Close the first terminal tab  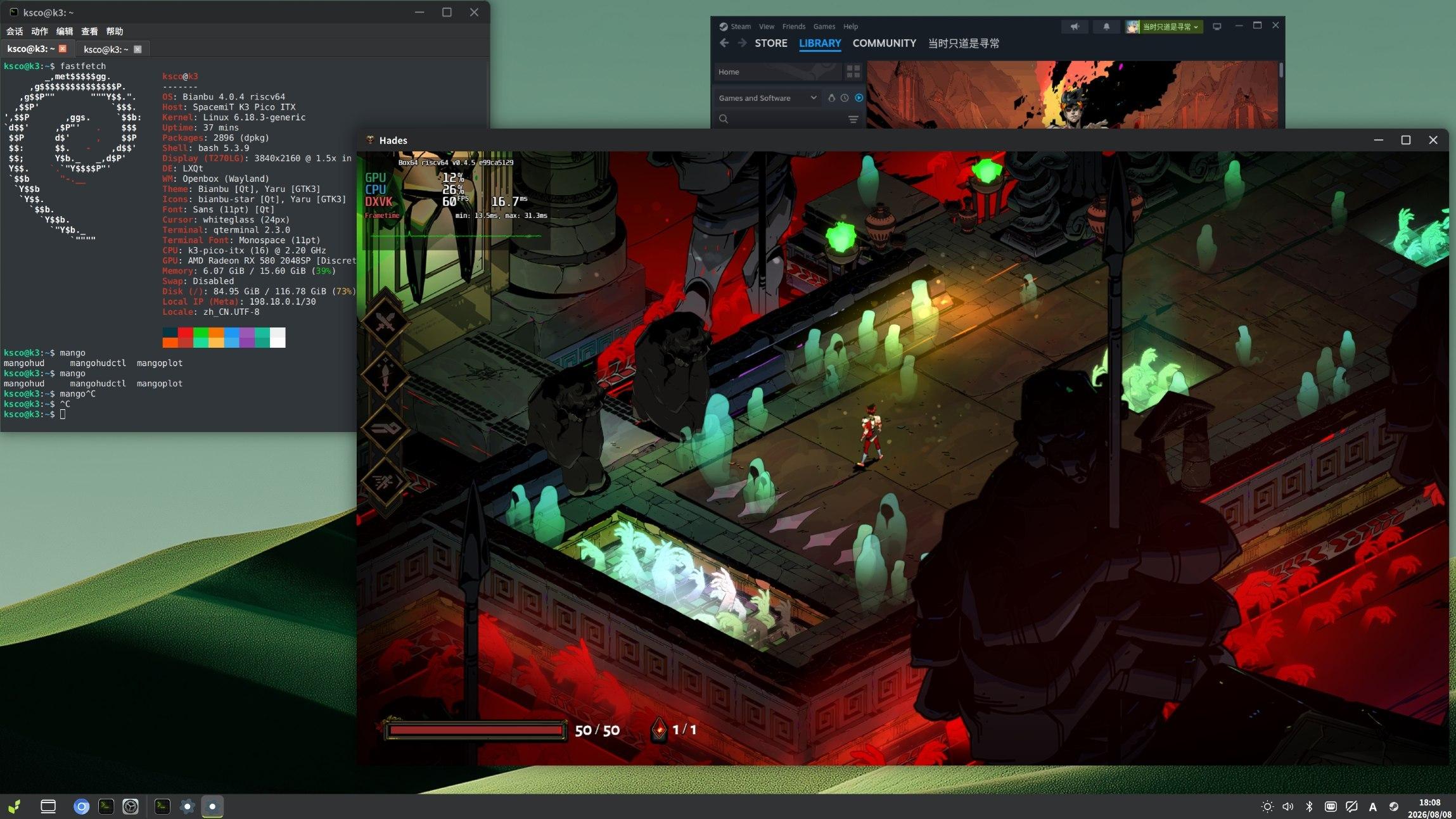[x=63, y=49]
